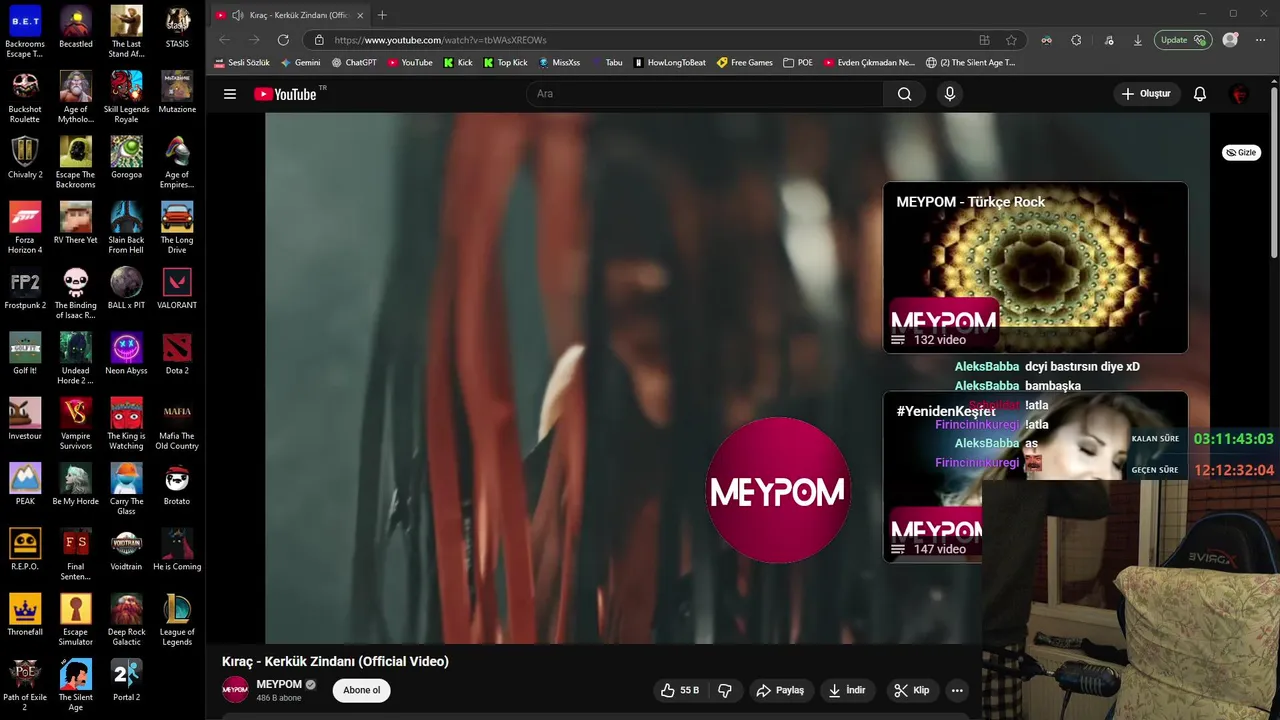This screenshot has height=720, width=1280.
Task: Launch Portal 2 desktop shortcut
Action: coord(126,680)
